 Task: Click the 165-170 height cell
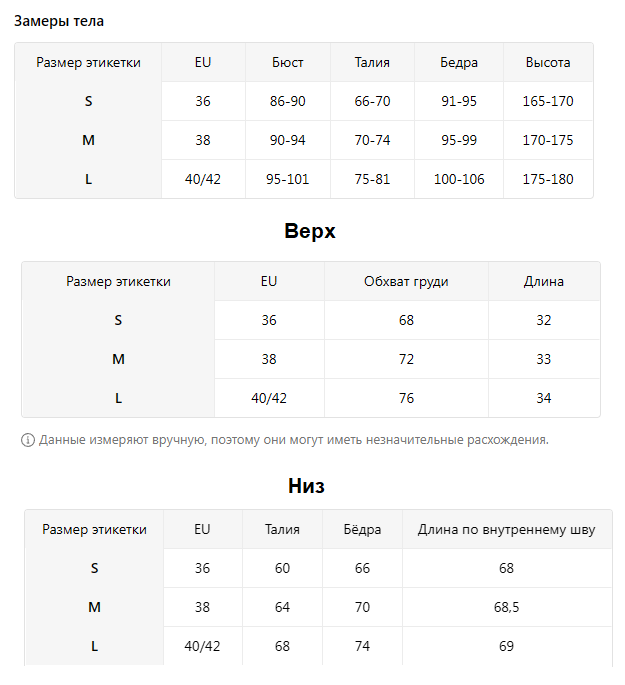pyautogui.click(x=548, y=101)
